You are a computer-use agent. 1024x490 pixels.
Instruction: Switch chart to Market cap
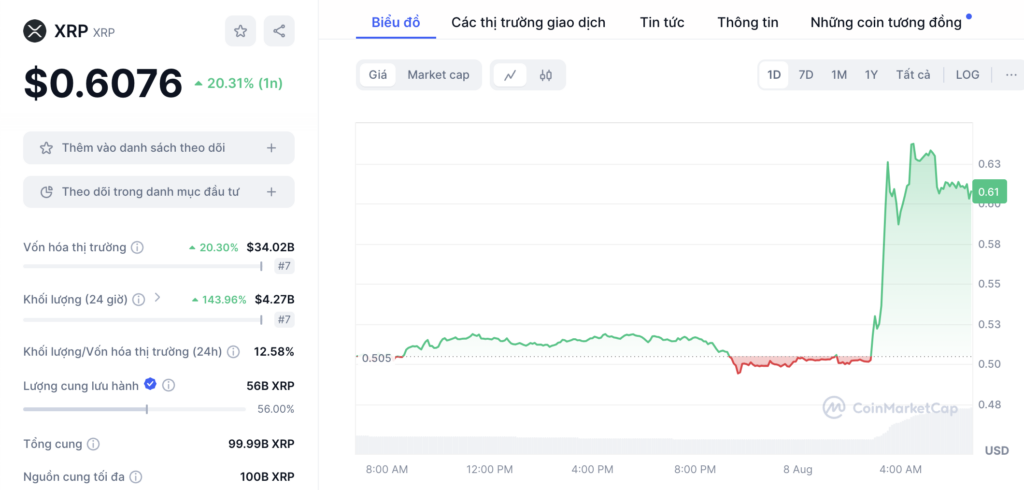click(x=438, y=75)
